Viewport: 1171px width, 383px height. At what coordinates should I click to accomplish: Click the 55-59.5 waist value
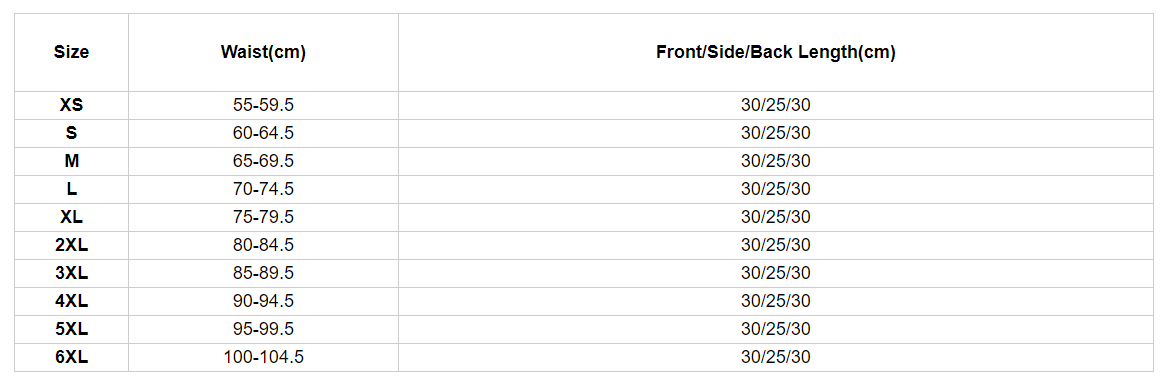tap(263, 105)
